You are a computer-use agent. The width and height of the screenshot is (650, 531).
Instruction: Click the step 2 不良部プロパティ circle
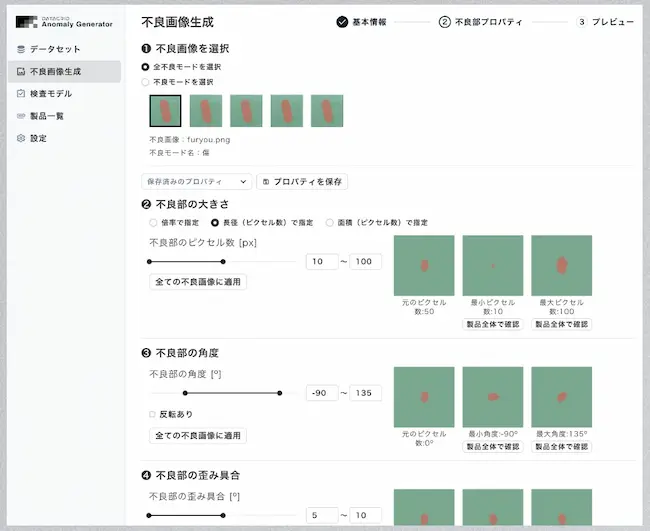pos(444,21)
